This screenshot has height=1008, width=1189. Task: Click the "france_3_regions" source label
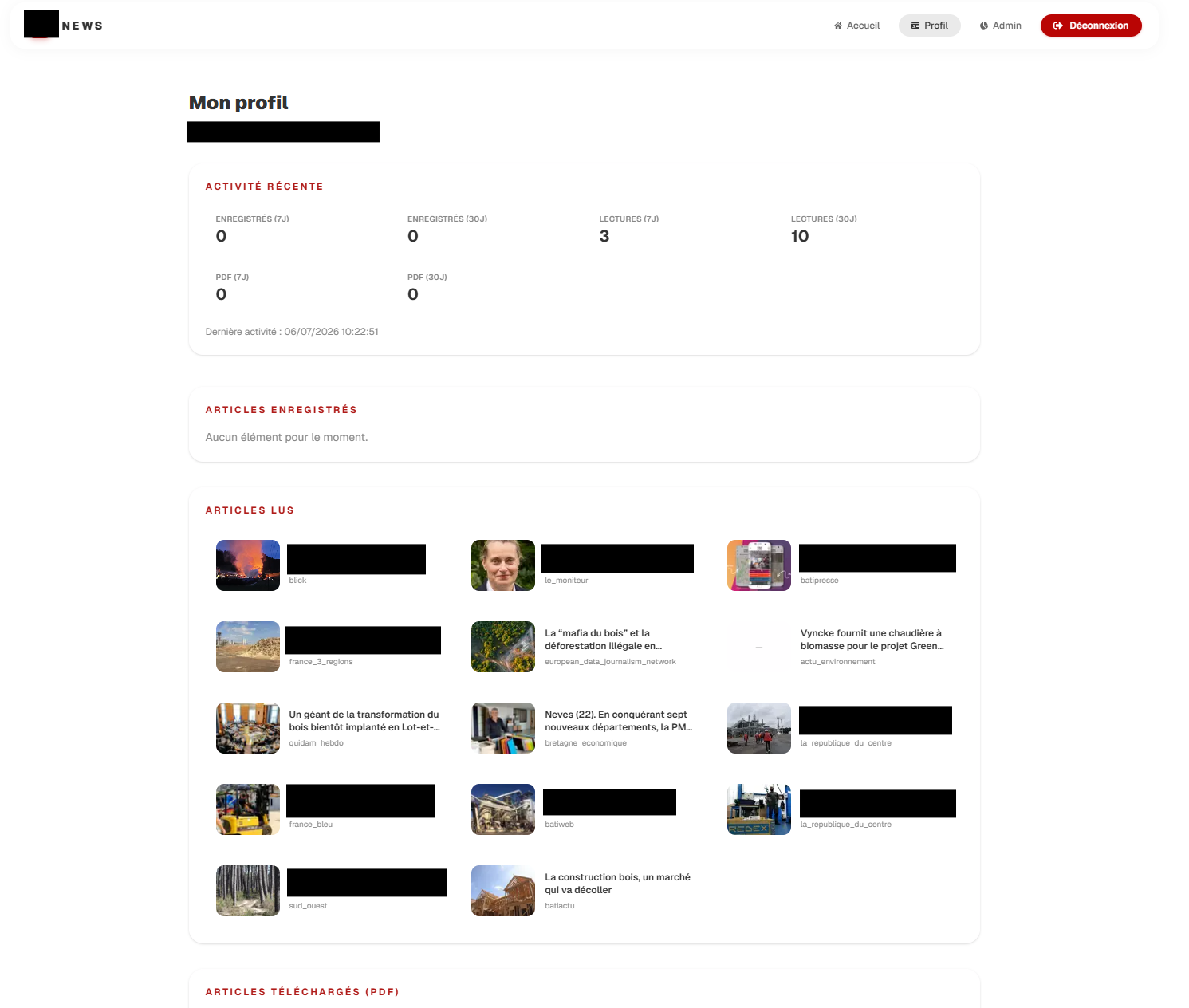(321, 662)
